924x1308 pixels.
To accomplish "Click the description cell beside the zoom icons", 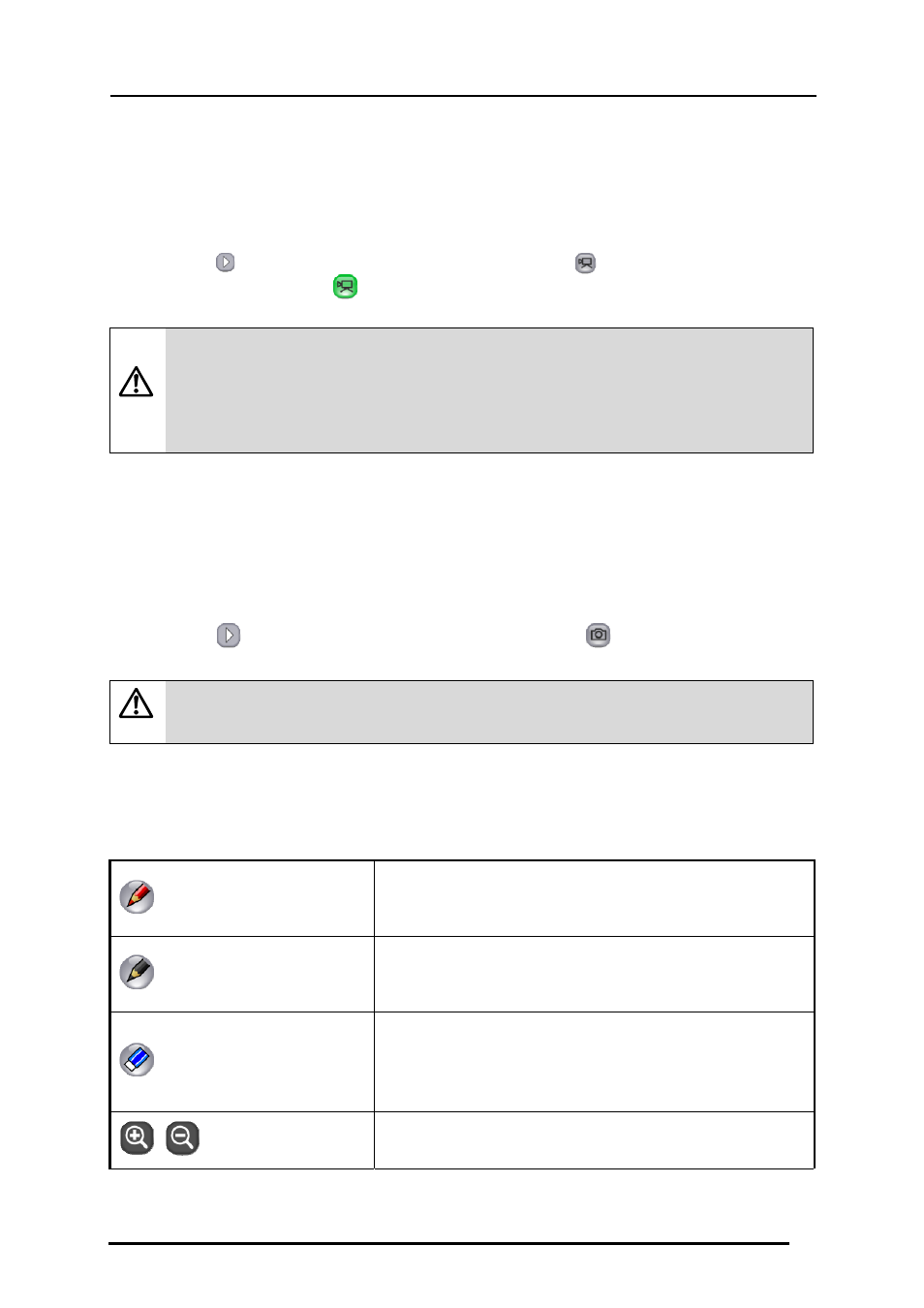I will pyautogui.click(x=594, y=1140).
